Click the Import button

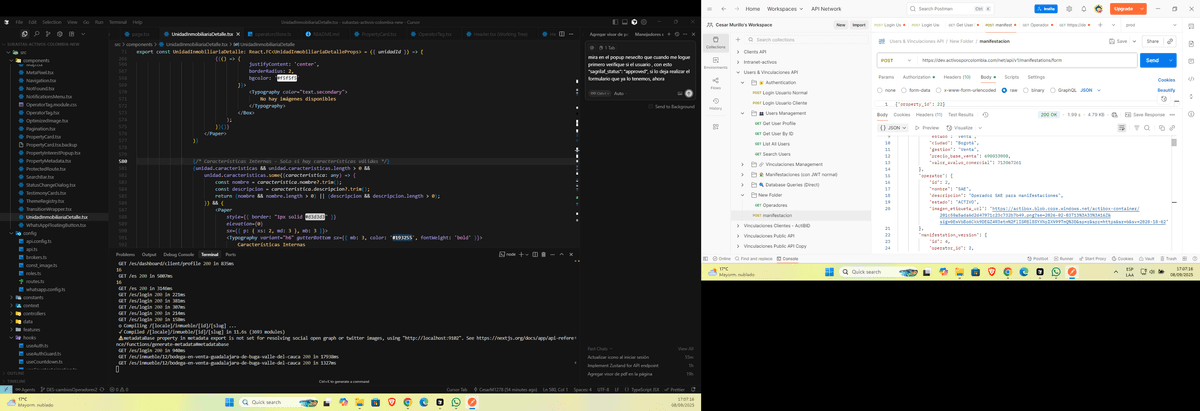(858, 24)
